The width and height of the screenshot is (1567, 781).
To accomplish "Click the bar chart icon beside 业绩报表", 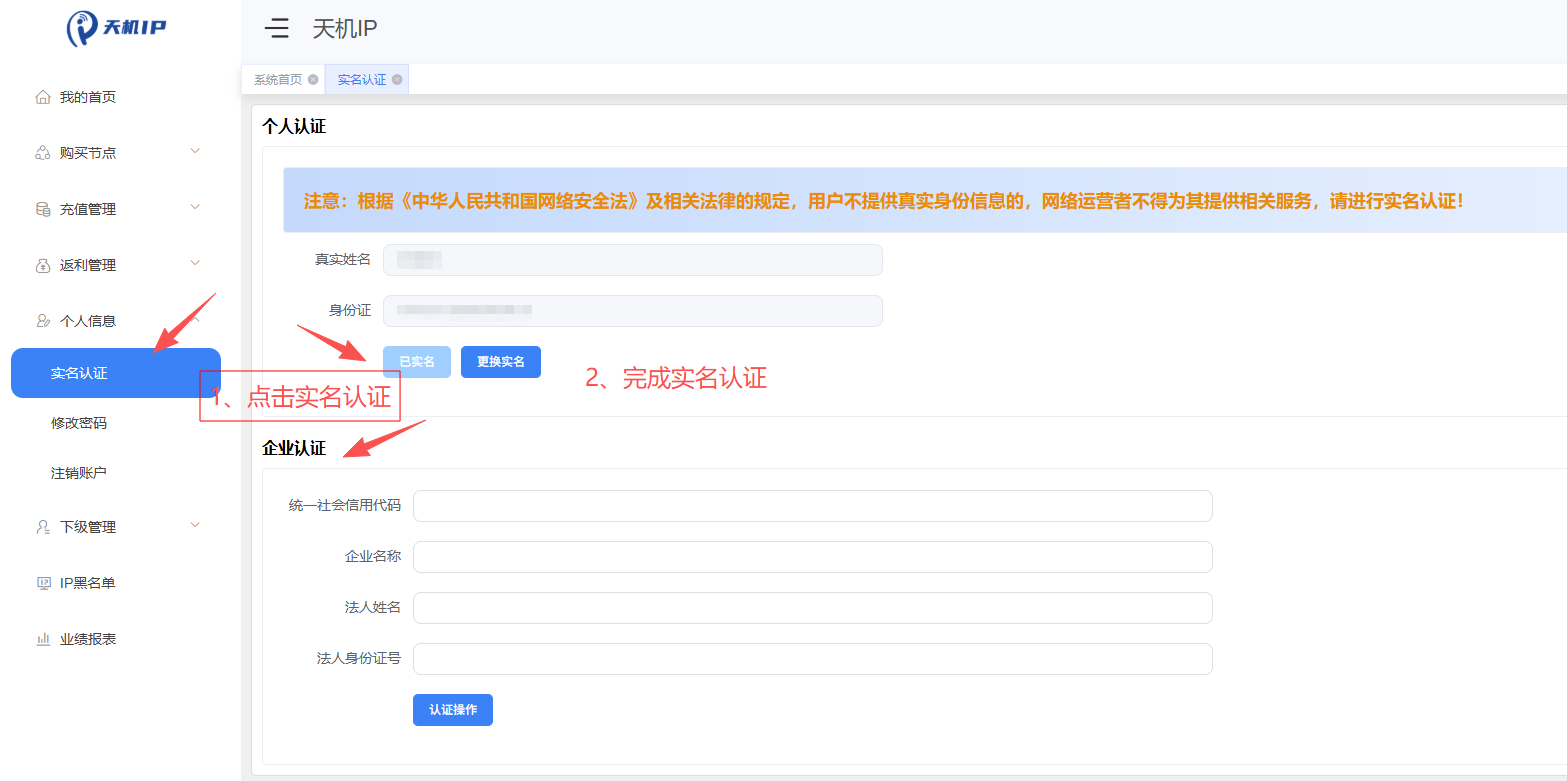I will point(43,639).
